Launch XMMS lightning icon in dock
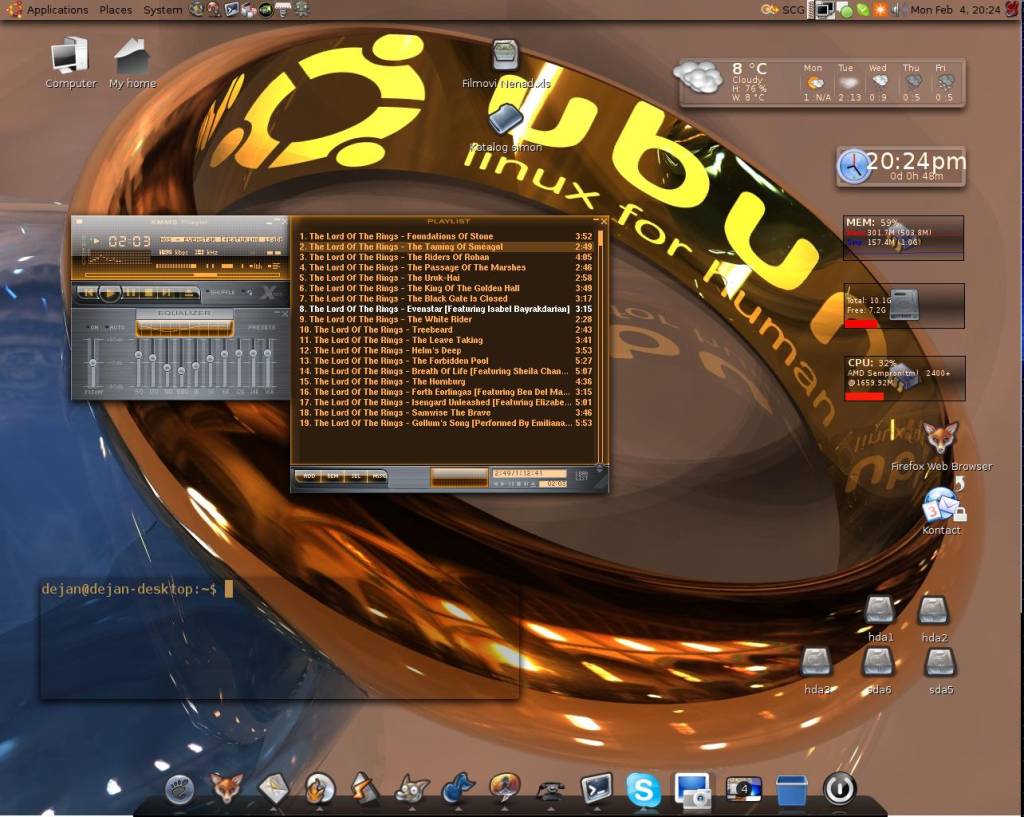 pos(365,788)
